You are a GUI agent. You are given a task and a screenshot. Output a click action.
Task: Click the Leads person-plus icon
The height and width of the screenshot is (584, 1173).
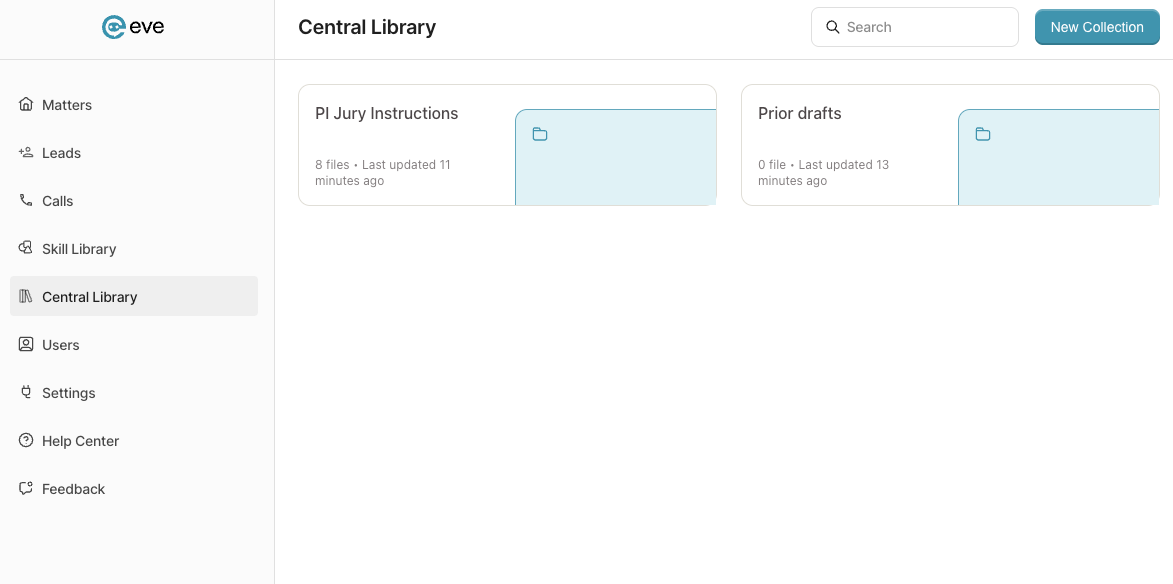click(x=26, y=153)
